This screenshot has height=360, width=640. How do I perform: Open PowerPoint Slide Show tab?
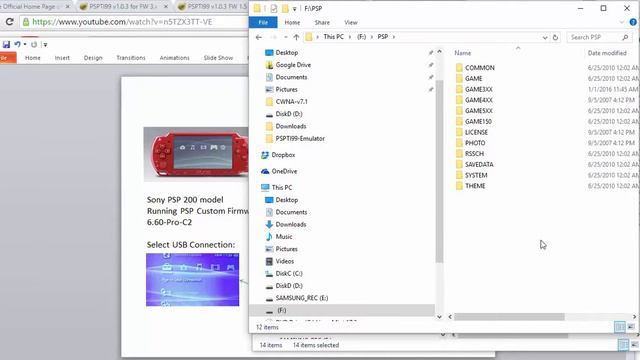[x=218, y=58]
